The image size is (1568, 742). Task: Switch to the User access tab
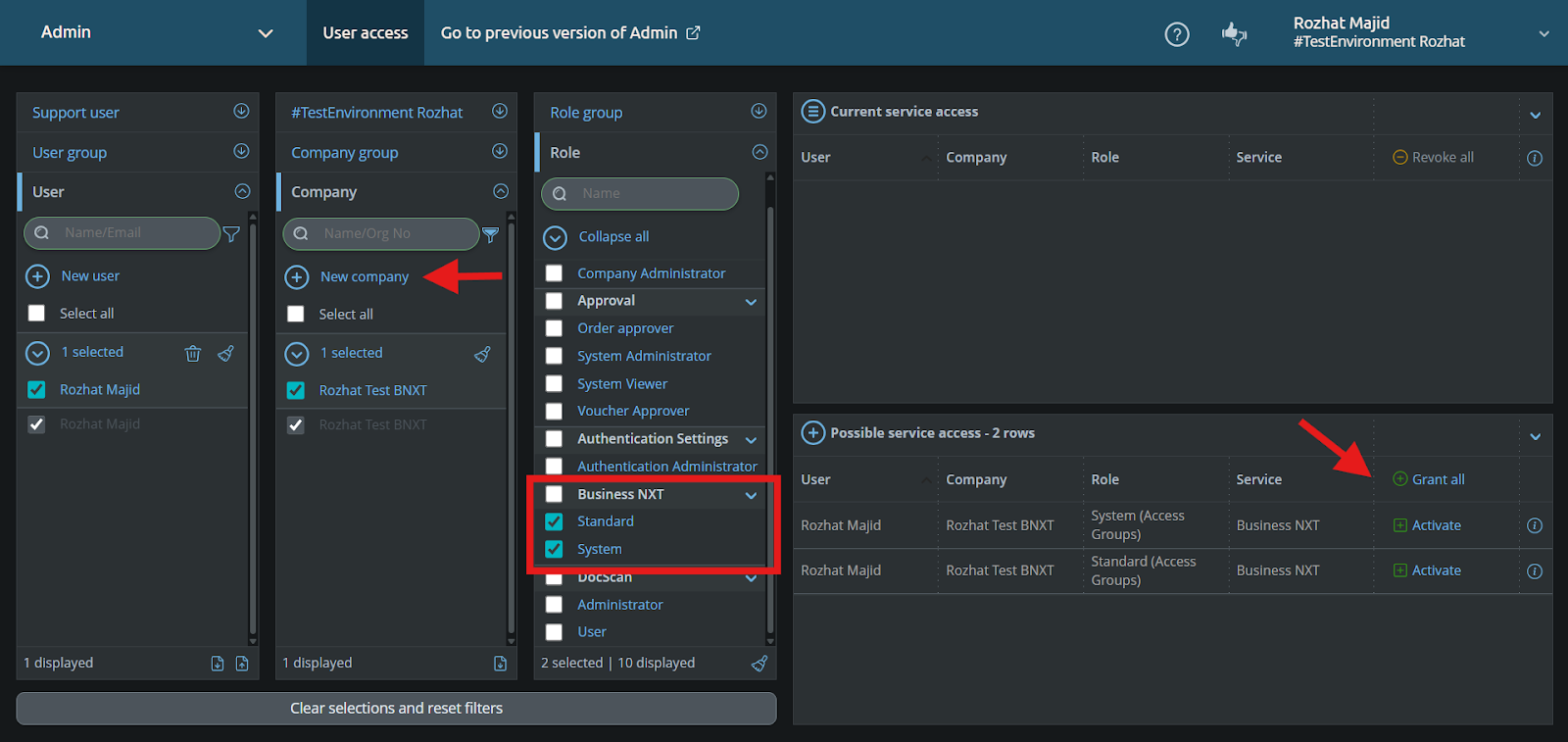point(366,32)
